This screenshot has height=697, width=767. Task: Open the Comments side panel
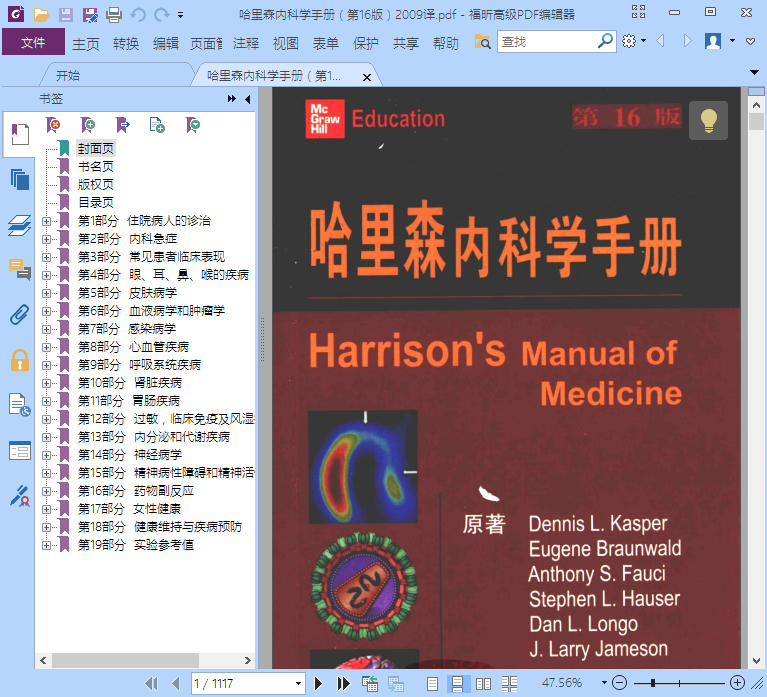(x=20, y=270)
